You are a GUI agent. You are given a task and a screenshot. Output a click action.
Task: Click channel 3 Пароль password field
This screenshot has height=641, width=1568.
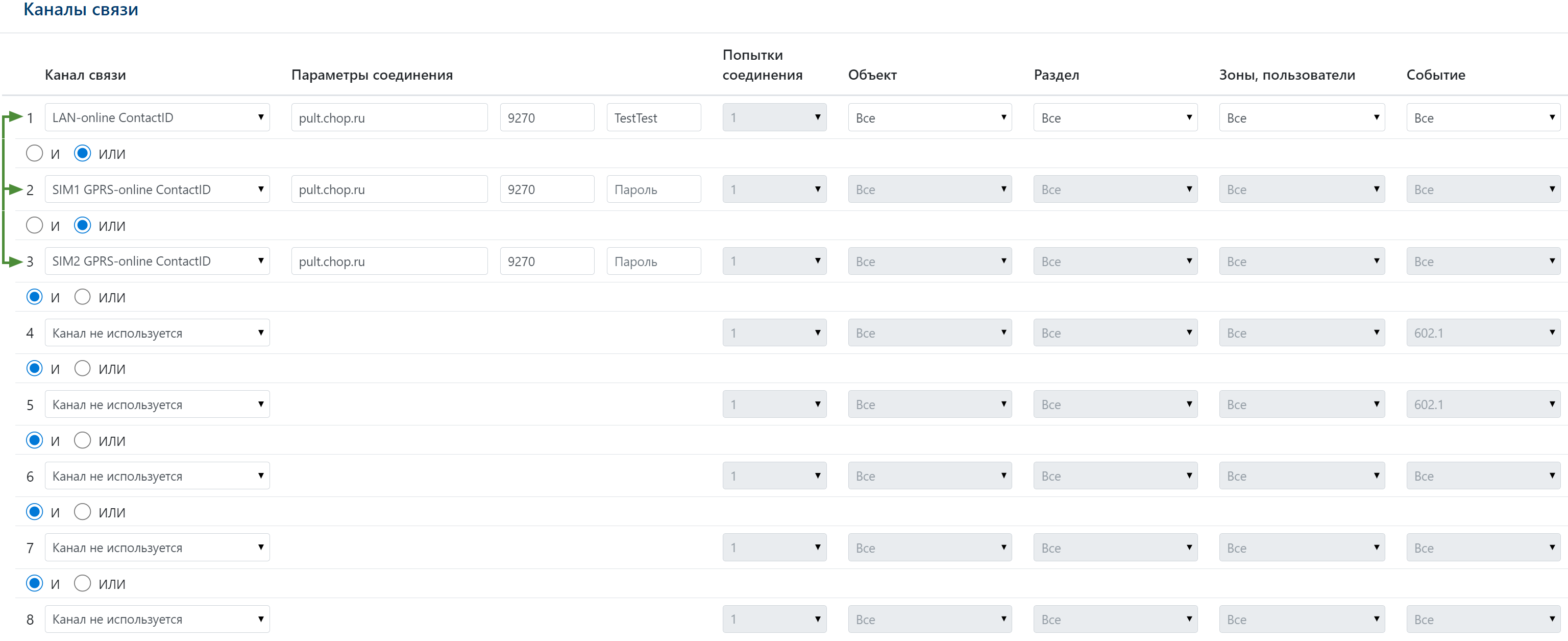click(653, 261)
